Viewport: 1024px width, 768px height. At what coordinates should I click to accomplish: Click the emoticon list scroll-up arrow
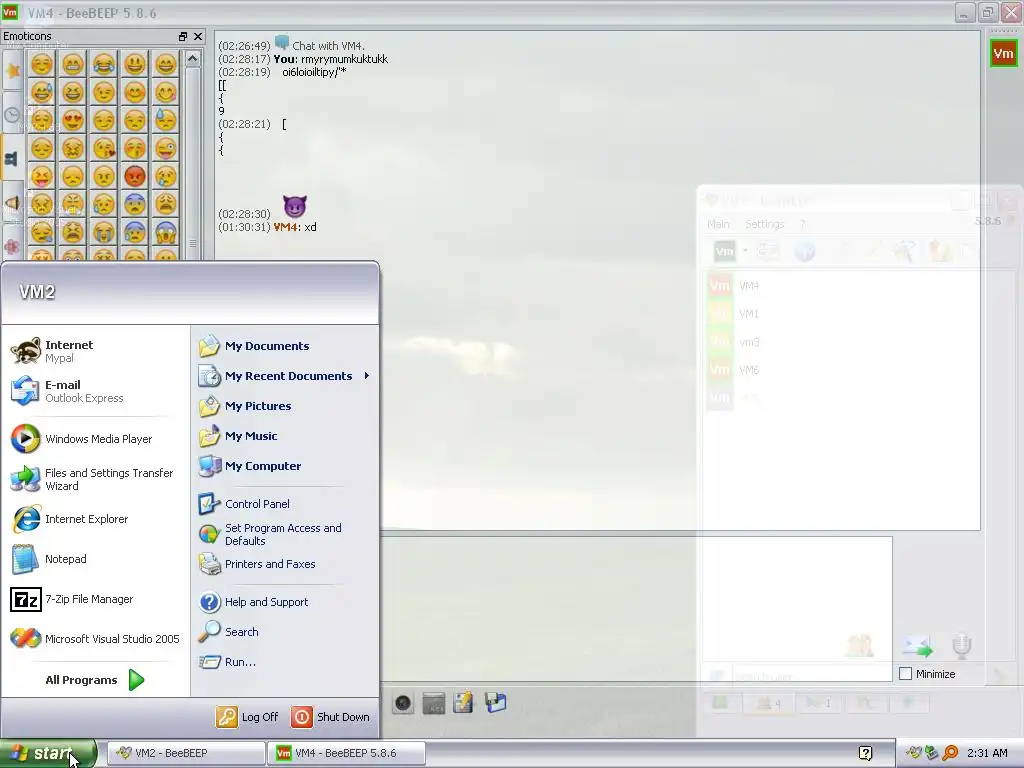192,59
